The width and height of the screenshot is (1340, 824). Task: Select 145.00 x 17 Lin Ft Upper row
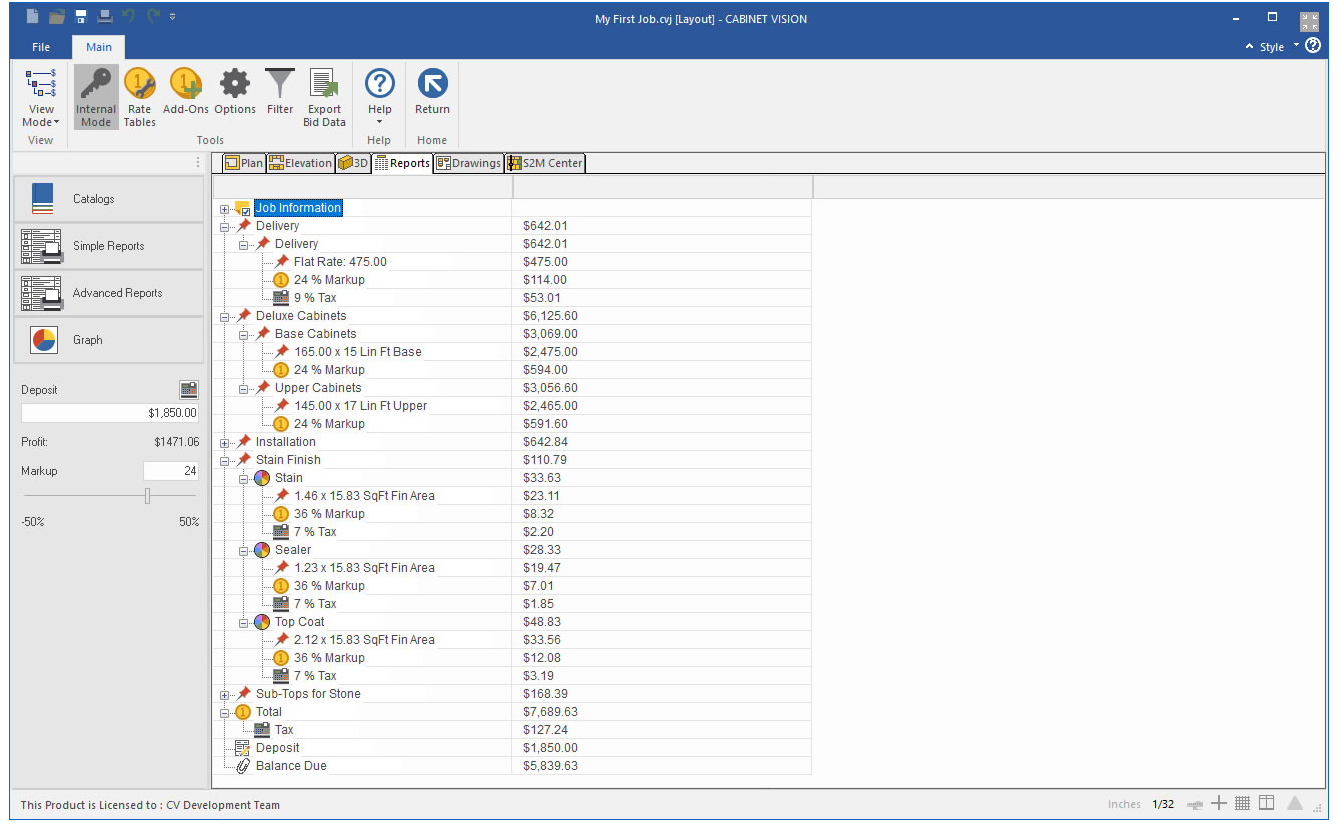(361, 406)
